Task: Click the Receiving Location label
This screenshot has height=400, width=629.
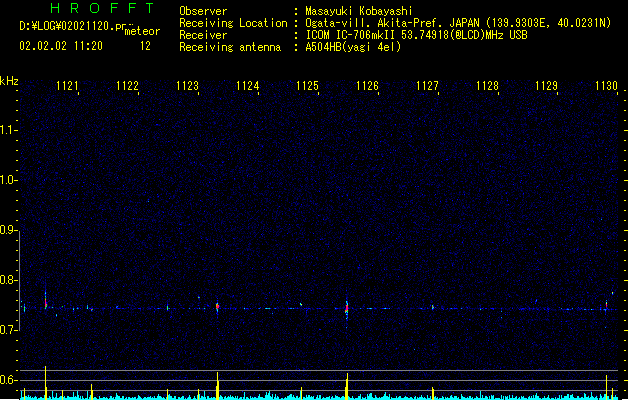Action: click(x=233, y=23)
